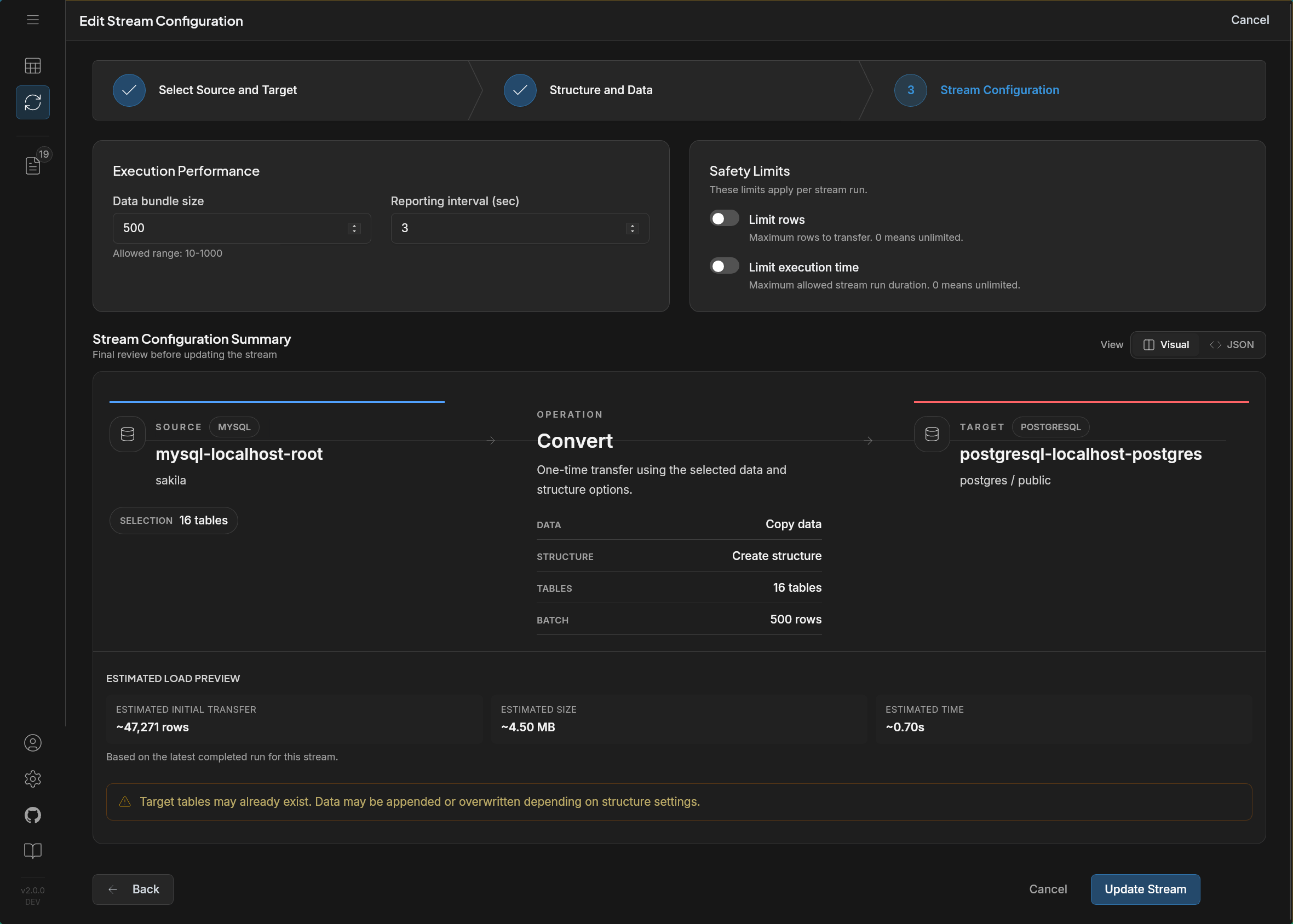Click the ~47,271 rows estimate
Viewport: 1293px width, 924px height.
coord(152,727)
